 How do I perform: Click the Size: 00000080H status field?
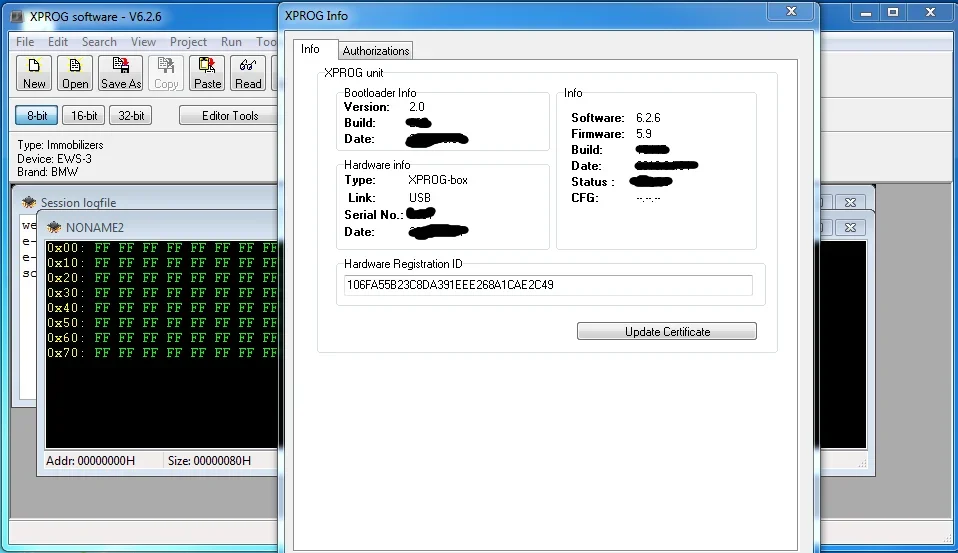pyautogui.click(x=209, y=461)
